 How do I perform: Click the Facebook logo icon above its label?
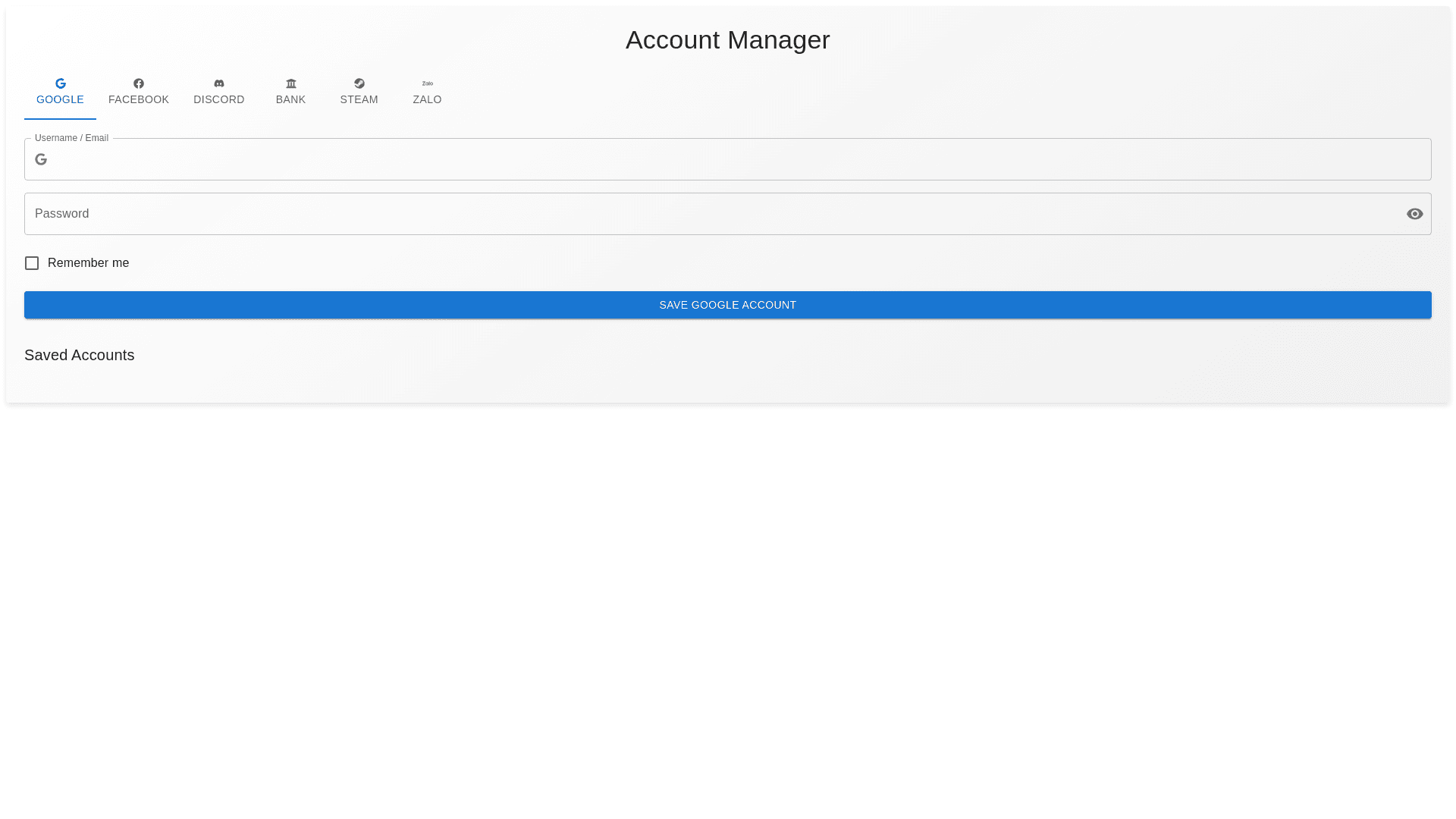[139, 83]
